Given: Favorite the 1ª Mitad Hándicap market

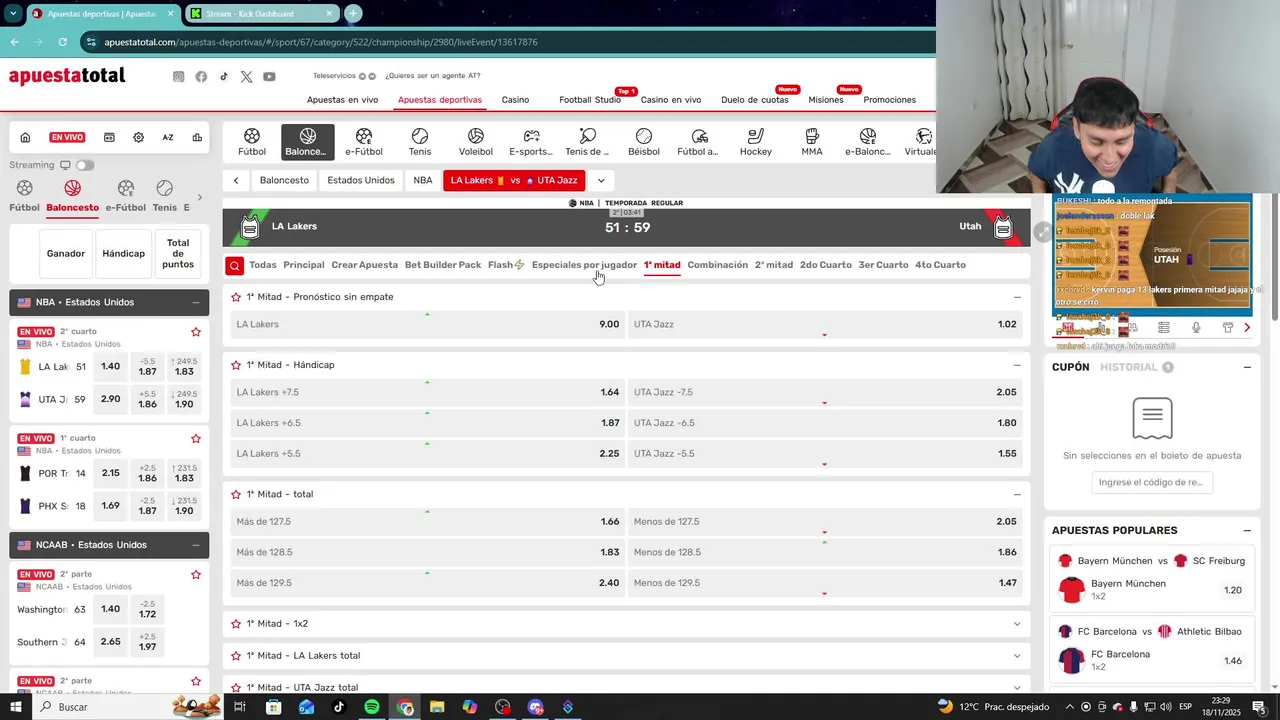Looking at the screenshot, I should (x=237, y=365).
